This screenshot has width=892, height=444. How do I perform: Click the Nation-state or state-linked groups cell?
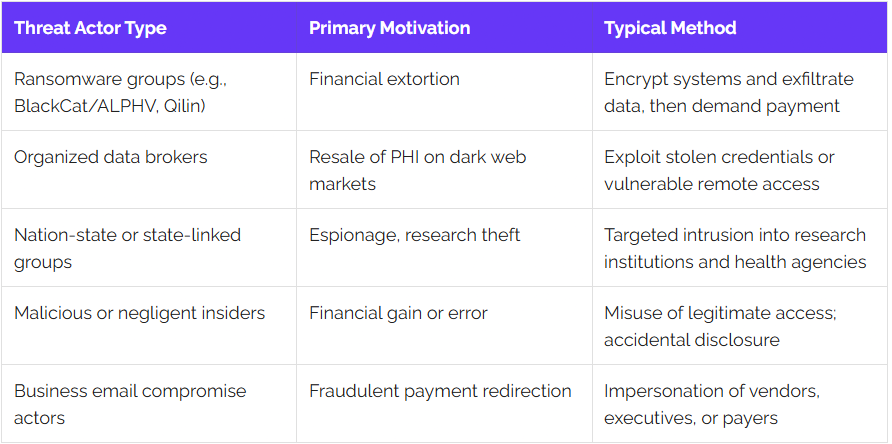[x=149, y=248]
